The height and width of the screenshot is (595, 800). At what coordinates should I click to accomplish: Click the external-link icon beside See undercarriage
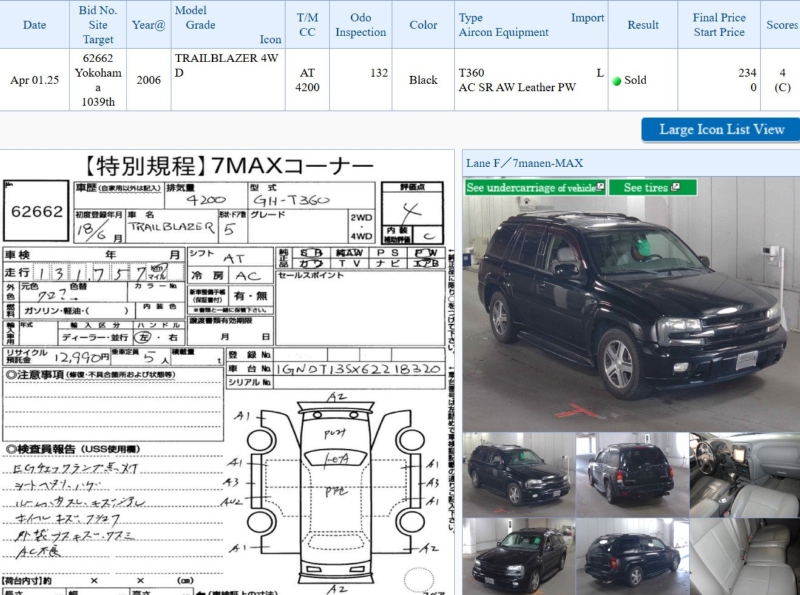click(601, 187)
